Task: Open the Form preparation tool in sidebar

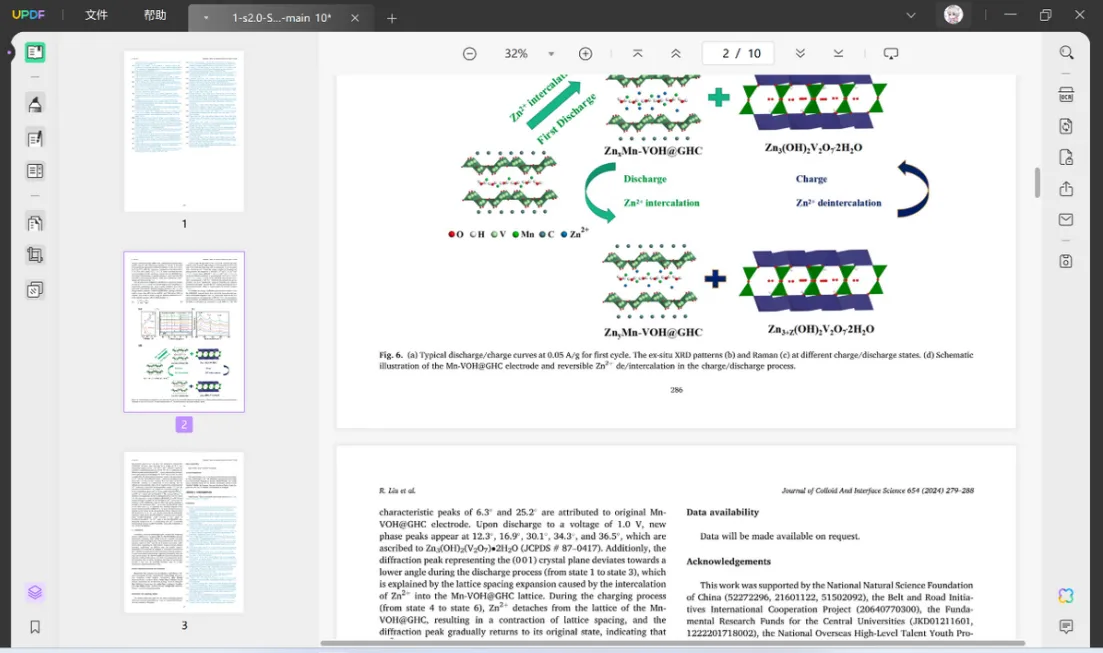Action: 34,171
